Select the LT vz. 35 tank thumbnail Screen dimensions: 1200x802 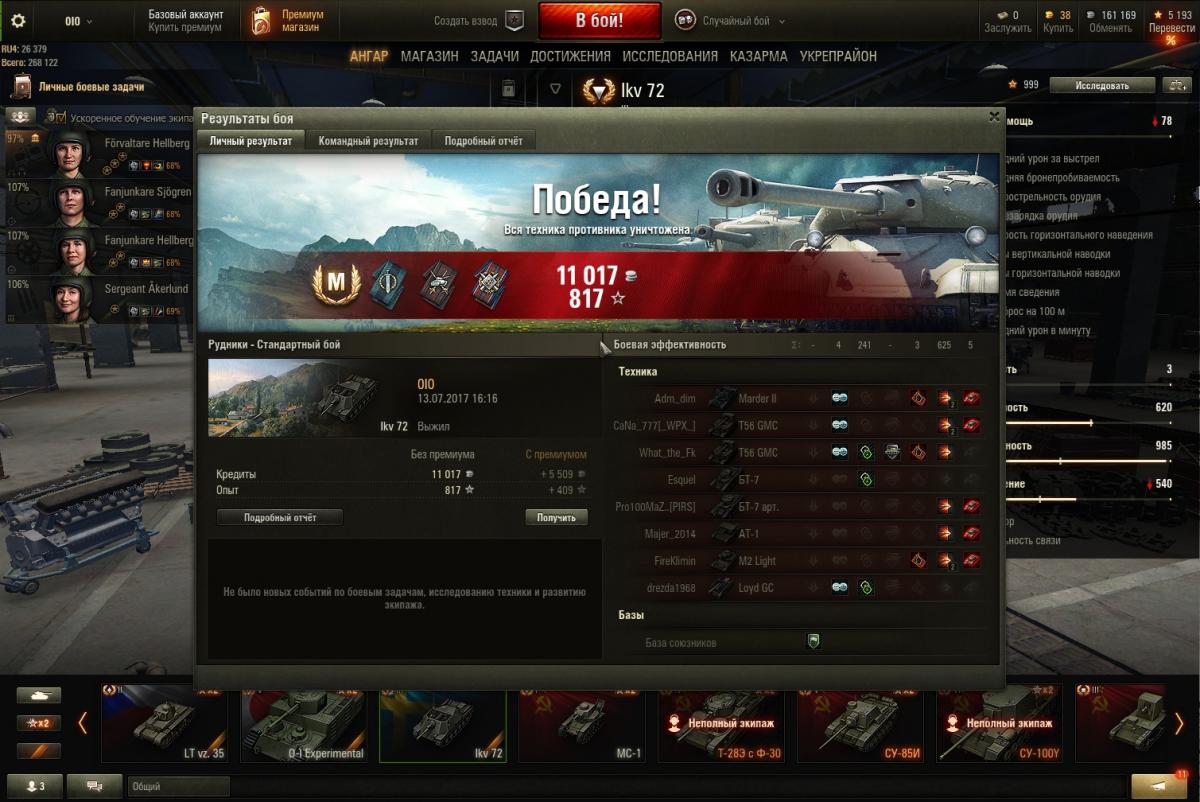coord(165,722)
